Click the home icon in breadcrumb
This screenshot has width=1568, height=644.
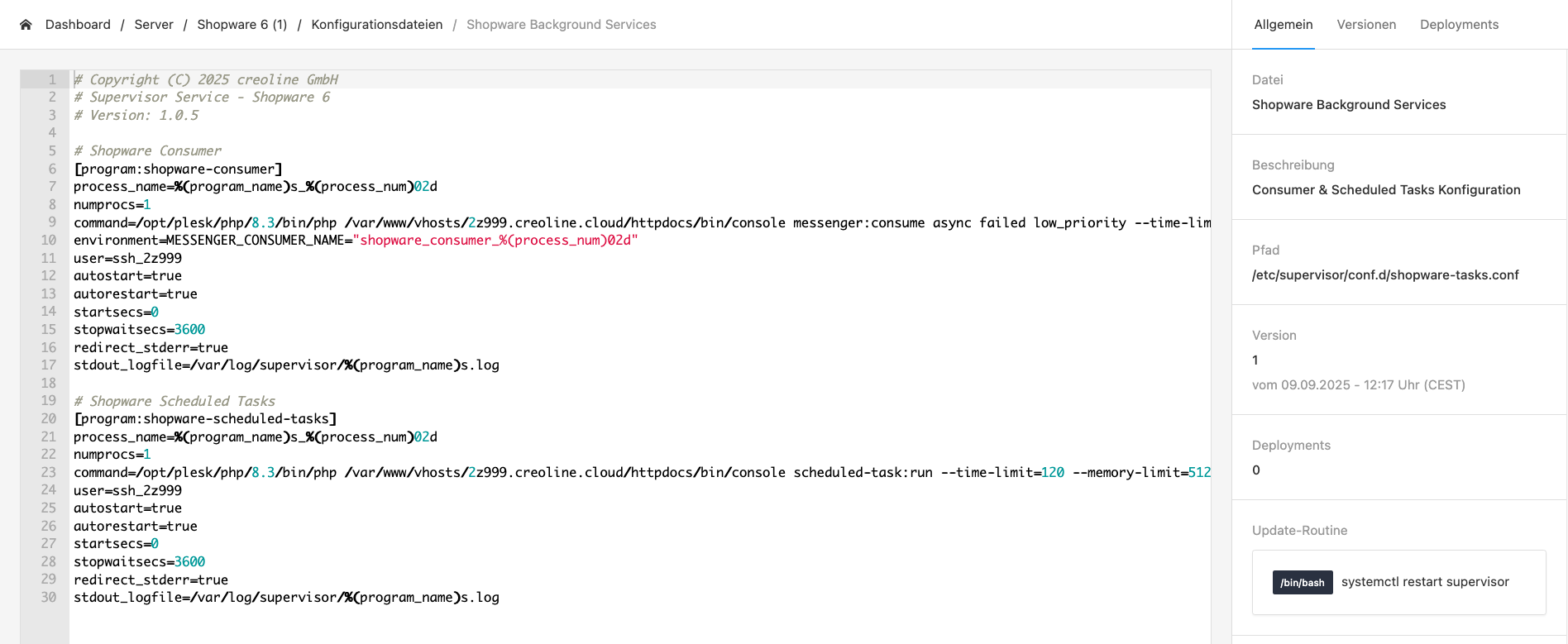point(26,25)
